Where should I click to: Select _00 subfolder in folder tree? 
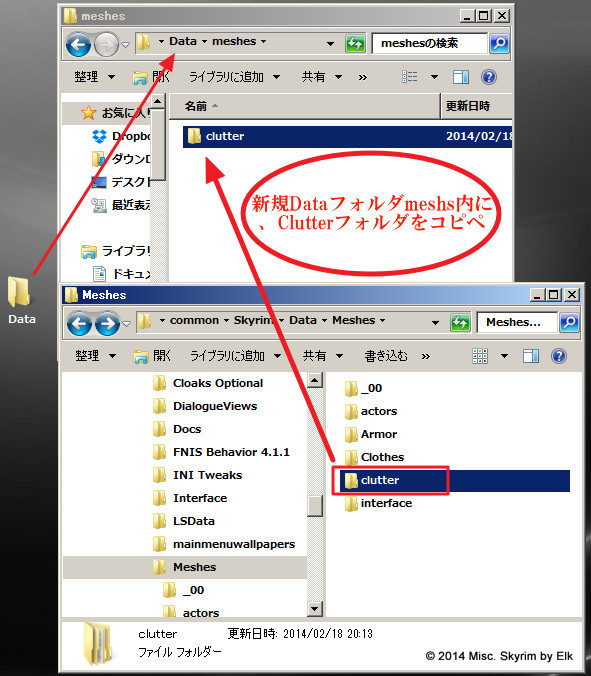pos(184,590)
